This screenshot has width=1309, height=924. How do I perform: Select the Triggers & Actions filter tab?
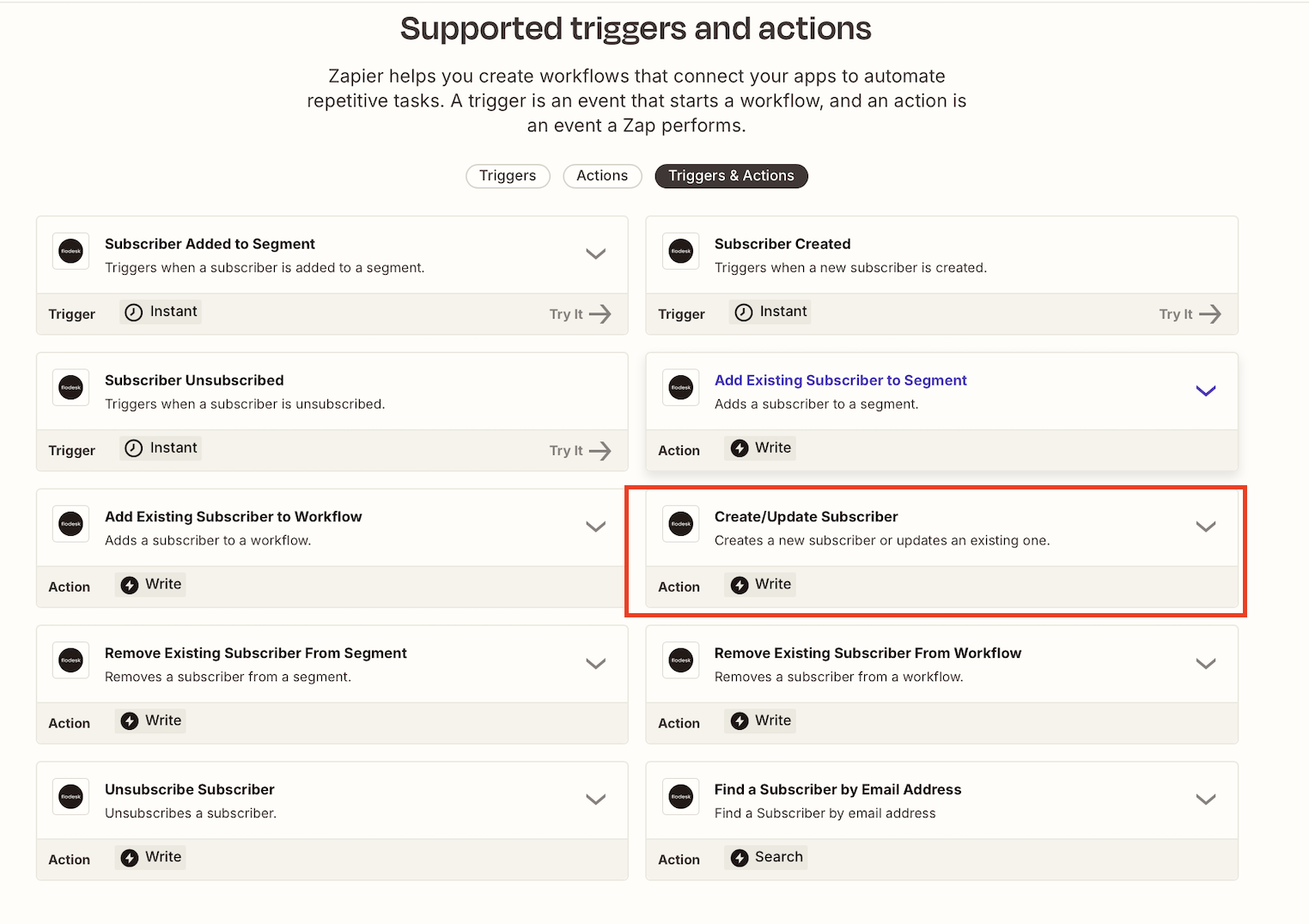click(731, 176)
